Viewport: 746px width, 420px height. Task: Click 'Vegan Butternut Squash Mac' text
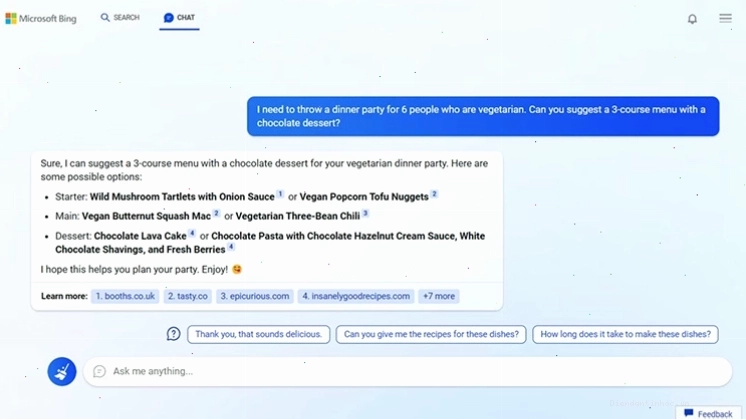click(146, 216)
